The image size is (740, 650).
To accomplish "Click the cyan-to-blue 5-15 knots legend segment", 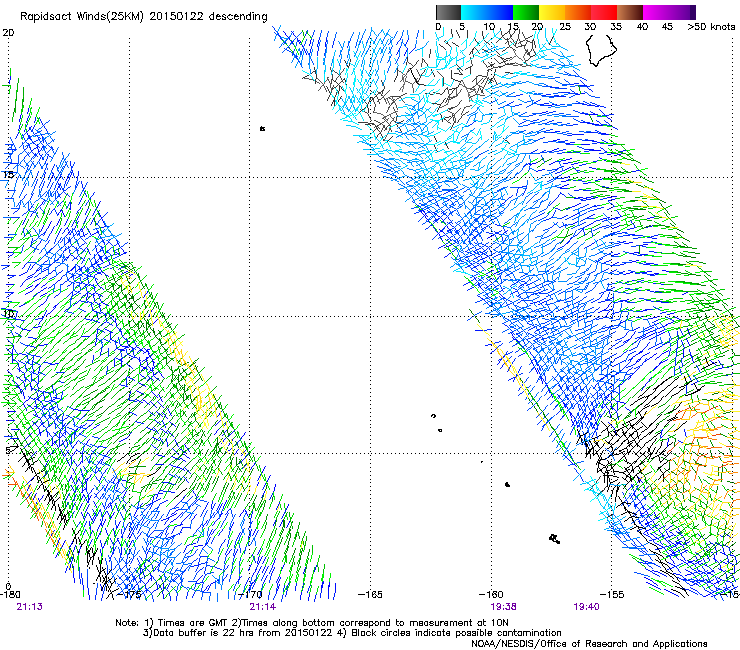I will (487, 12).
